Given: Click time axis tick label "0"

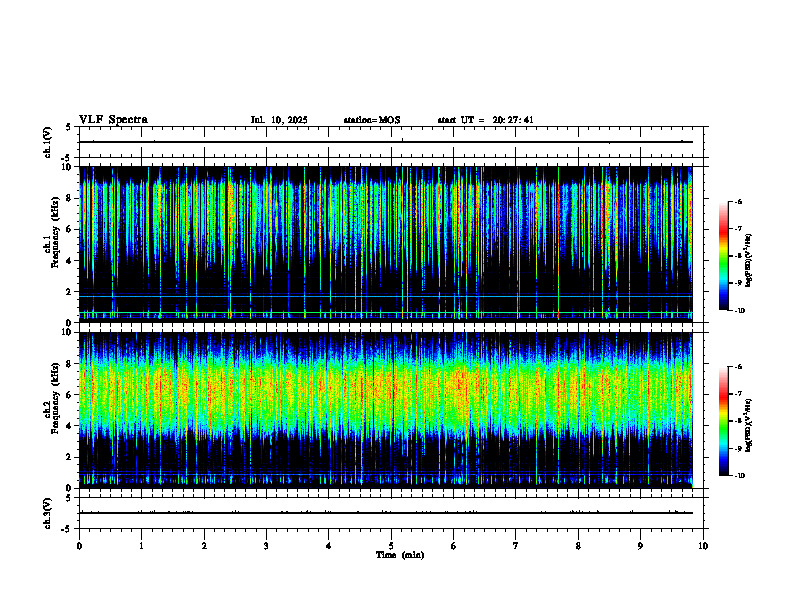Looking at the screenshot, I should click(79, 546).
